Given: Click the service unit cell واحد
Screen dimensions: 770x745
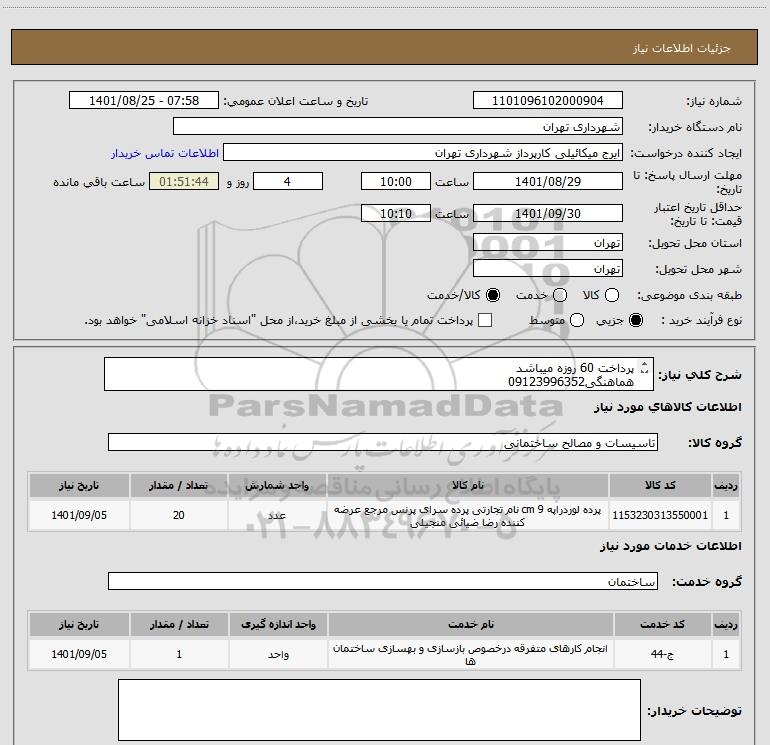Looking at the screenshot, I should [x=278, y=654].
